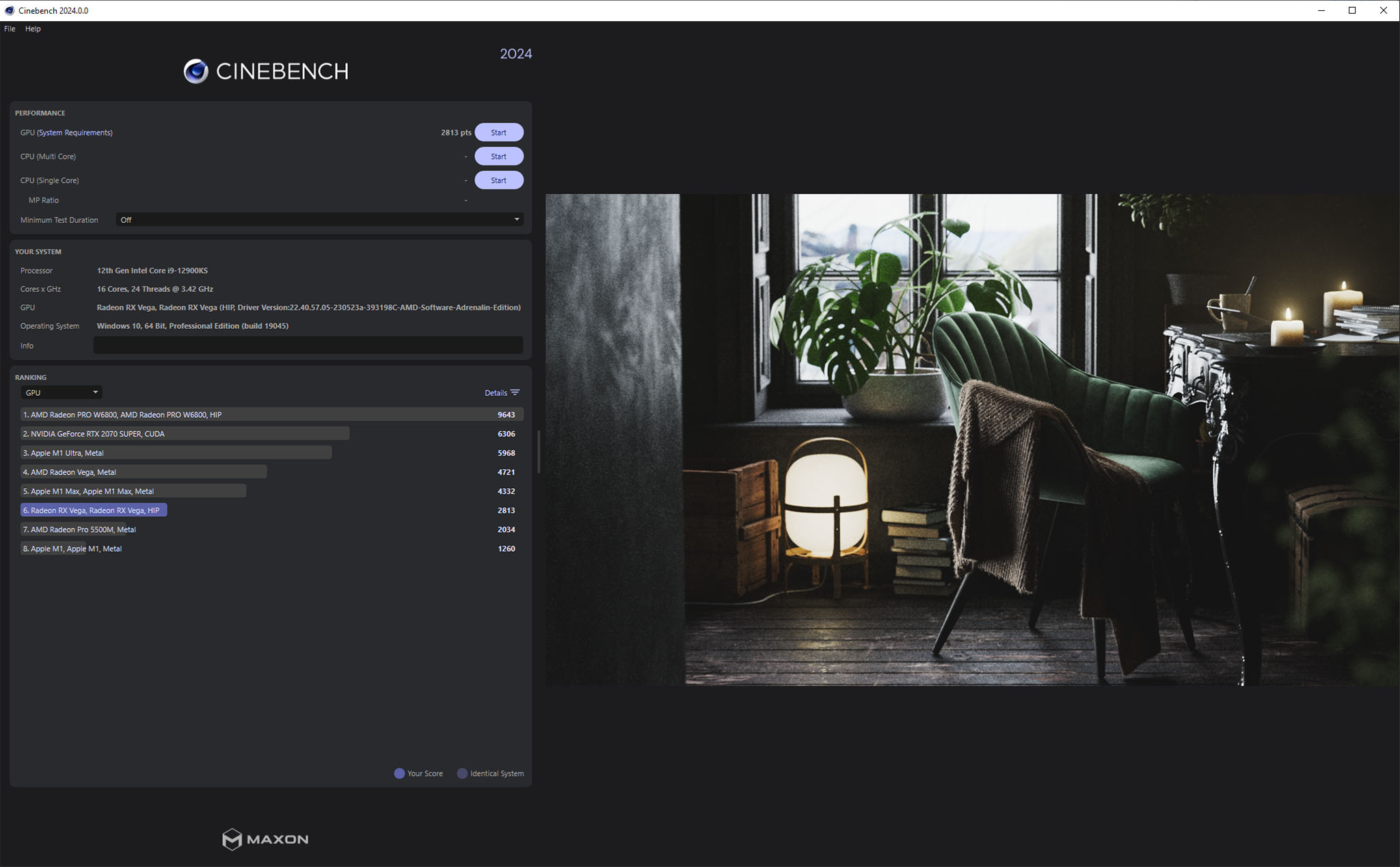The width and height of the screenshot is (1400, 867).
Task: Click the Windows 10 operating system text
Action: [193, 326]
